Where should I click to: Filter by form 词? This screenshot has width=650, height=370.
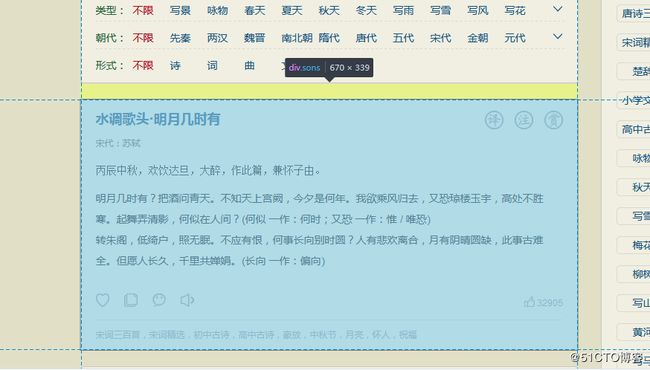point(212,65)
